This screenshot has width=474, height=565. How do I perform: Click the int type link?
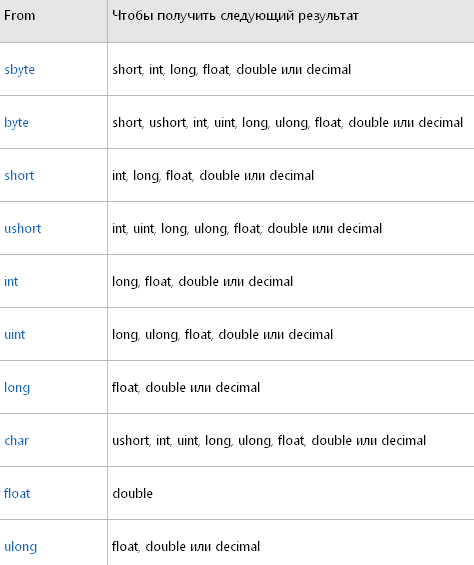[x=11, y=281]
